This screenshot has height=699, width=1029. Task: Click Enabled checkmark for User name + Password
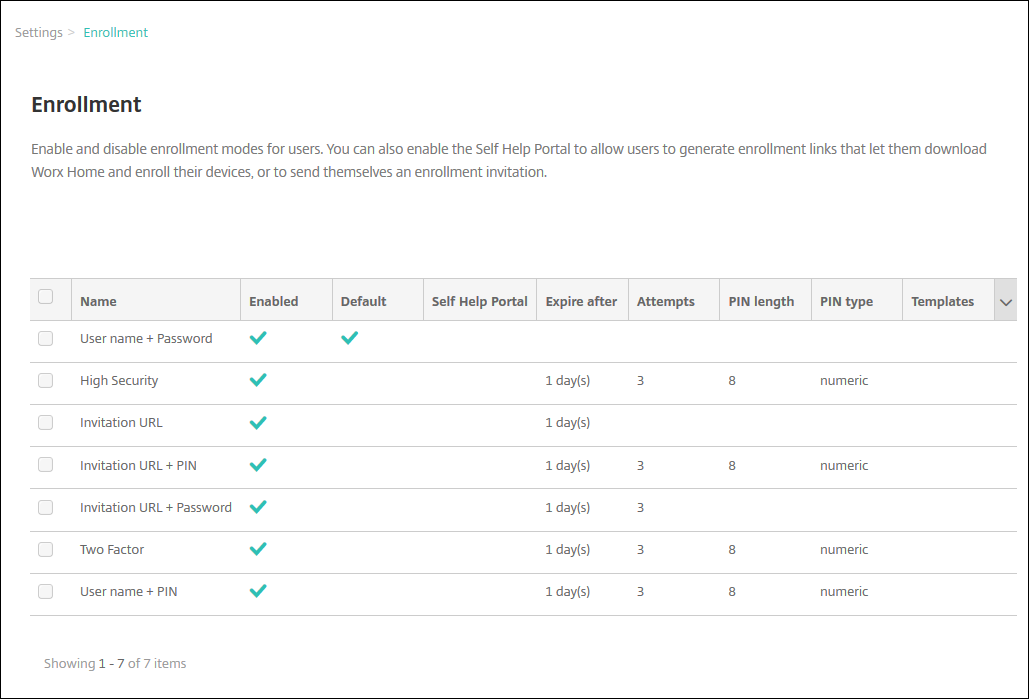point(258,338)
